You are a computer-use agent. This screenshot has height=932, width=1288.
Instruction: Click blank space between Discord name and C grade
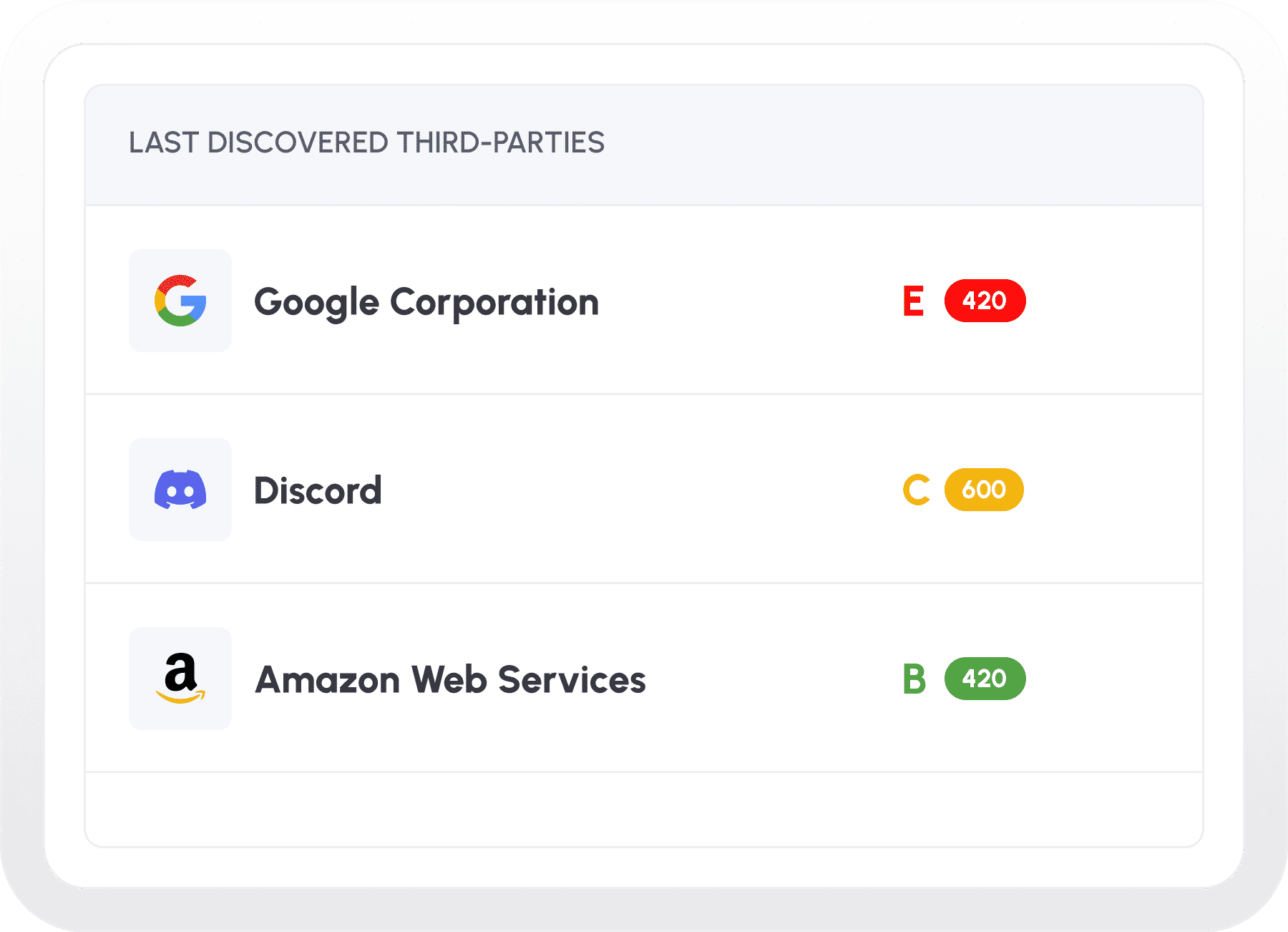click(644, 490)
